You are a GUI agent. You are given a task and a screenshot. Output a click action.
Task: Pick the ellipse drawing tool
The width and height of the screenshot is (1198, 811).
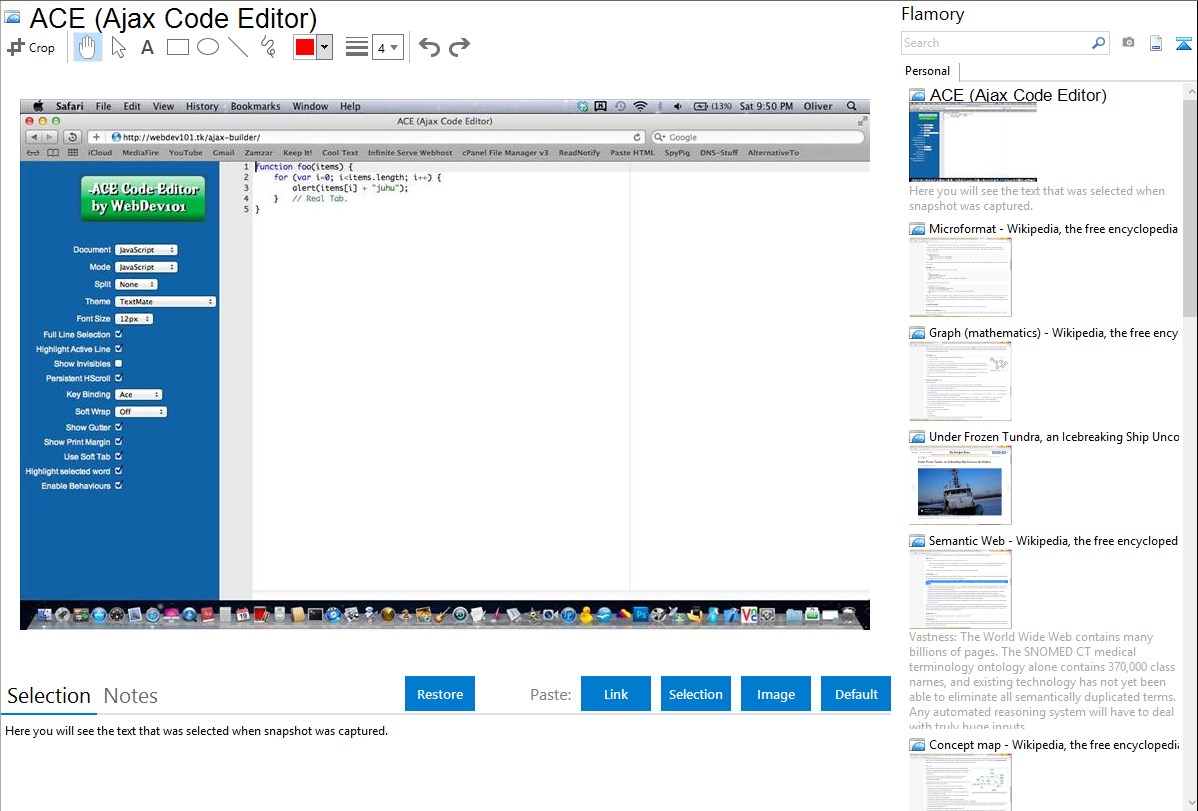(x=208, y=47)
